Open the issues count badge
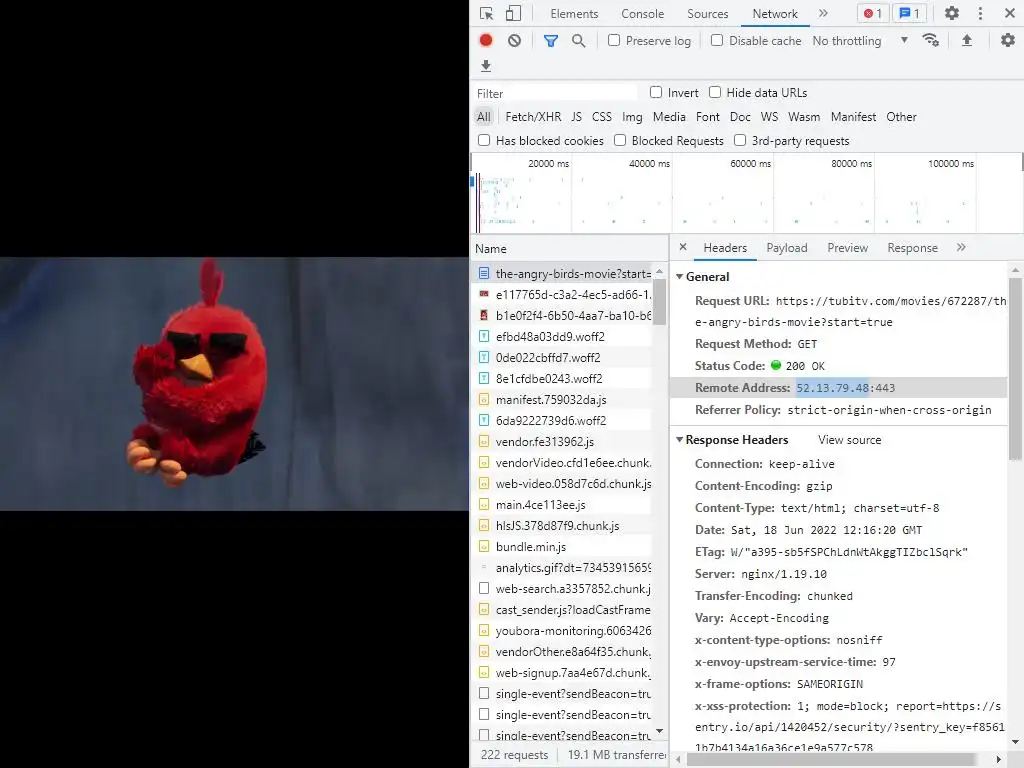Screen dimensions: 1024x768 pos(909,13)
